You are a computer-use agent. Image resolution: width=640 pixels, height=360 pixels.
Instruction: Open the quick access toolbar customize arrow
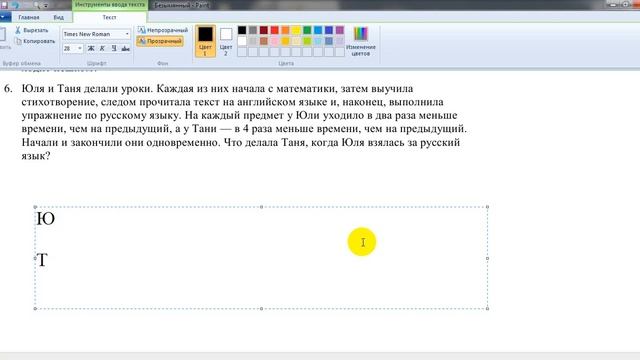[46, 5]
